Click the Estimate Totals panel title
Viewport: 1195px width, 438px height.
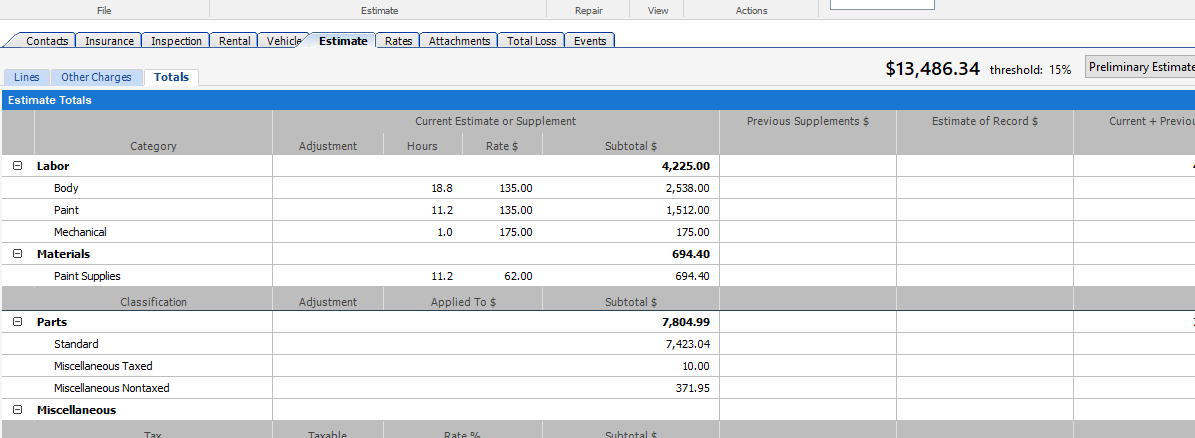click(x=50, y=101)
